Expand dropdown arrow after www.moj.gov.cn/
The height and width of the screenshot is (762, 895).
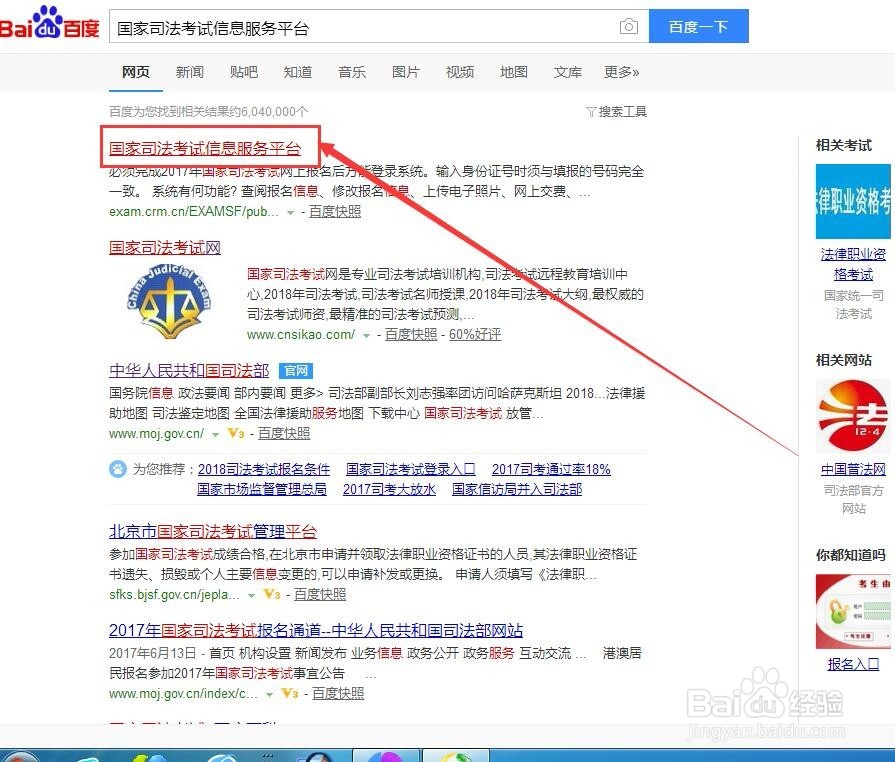215,434
